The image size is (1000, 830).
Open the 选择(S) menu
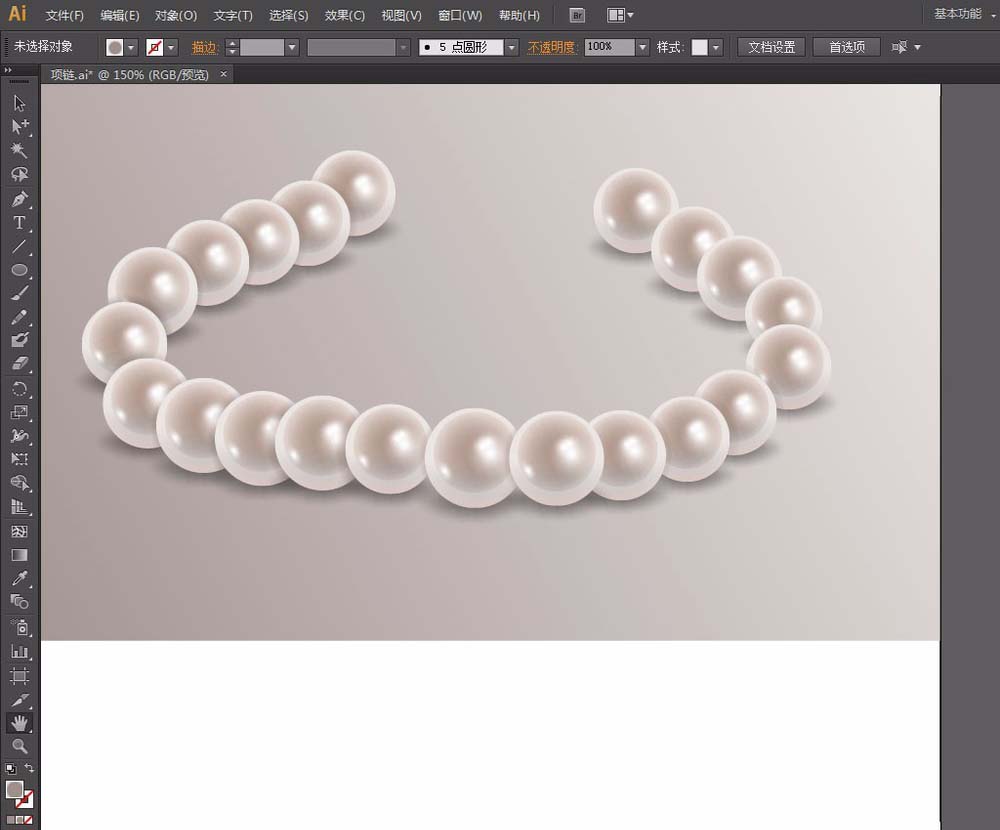288,15
